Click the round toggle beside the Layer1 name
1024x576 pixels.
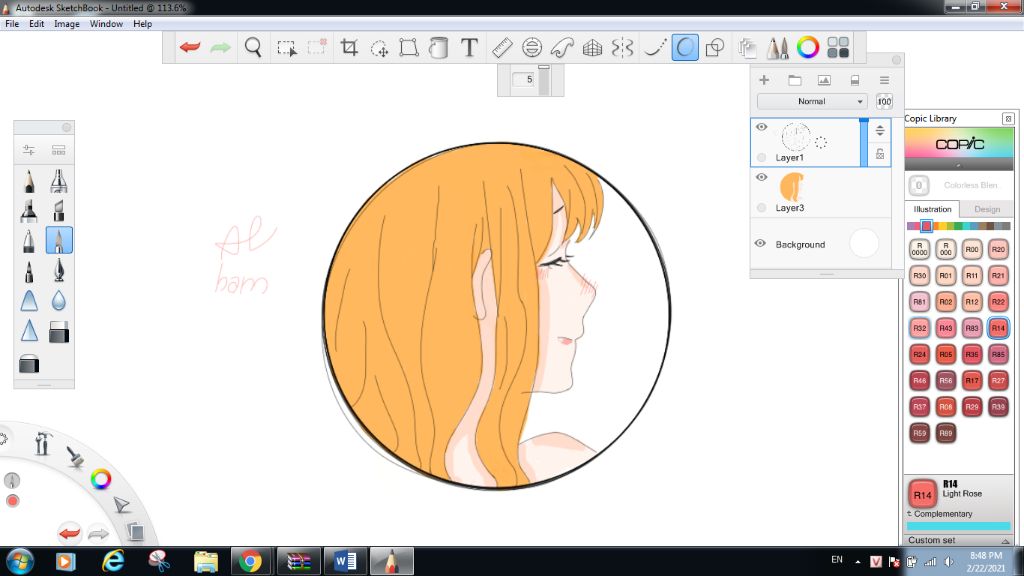click(x=761, y=157)
